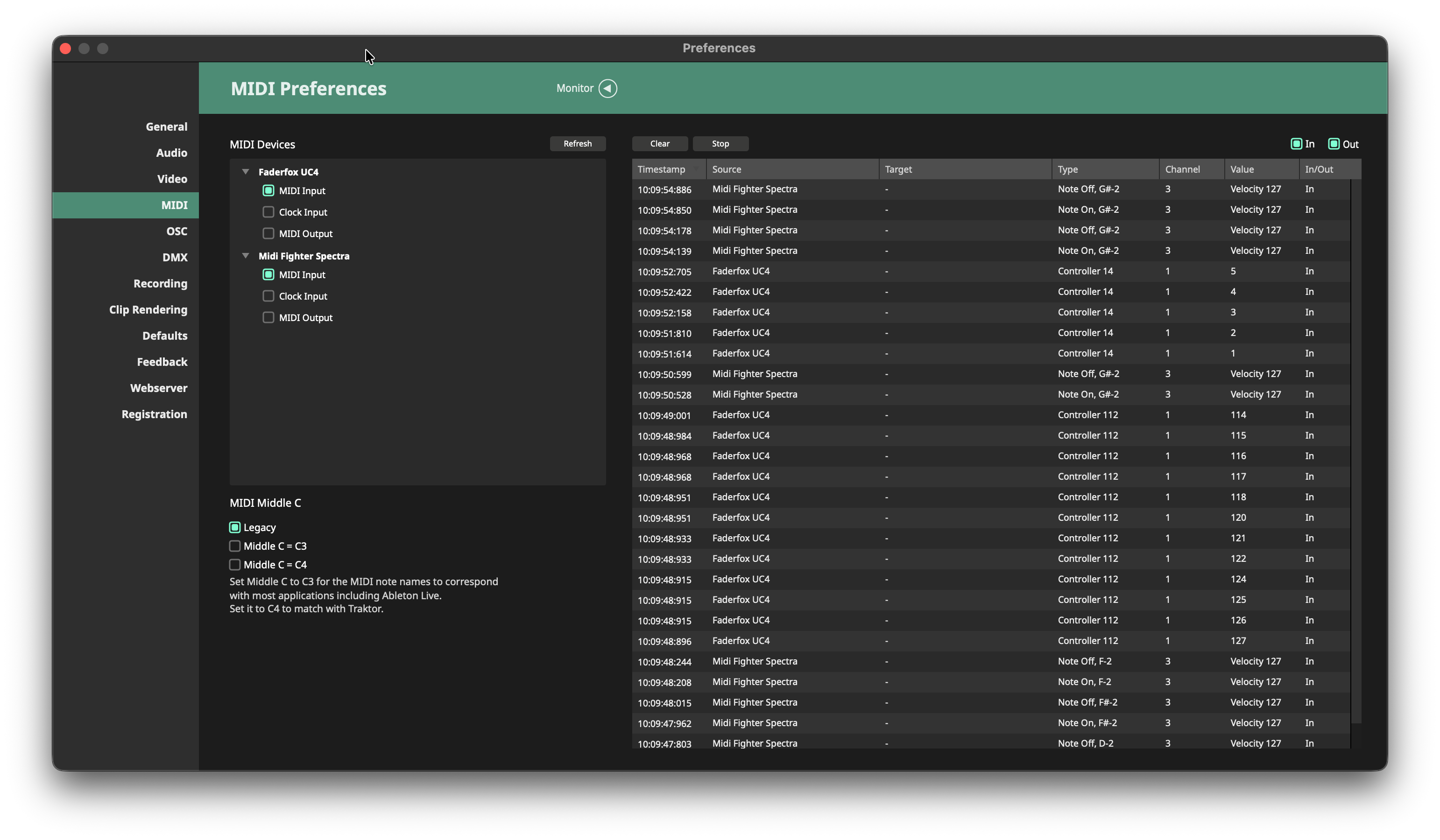This screenshot has width=1440, height=840.
Task: Refresh the MIDI devices list
Action: [x=577, y=143]
